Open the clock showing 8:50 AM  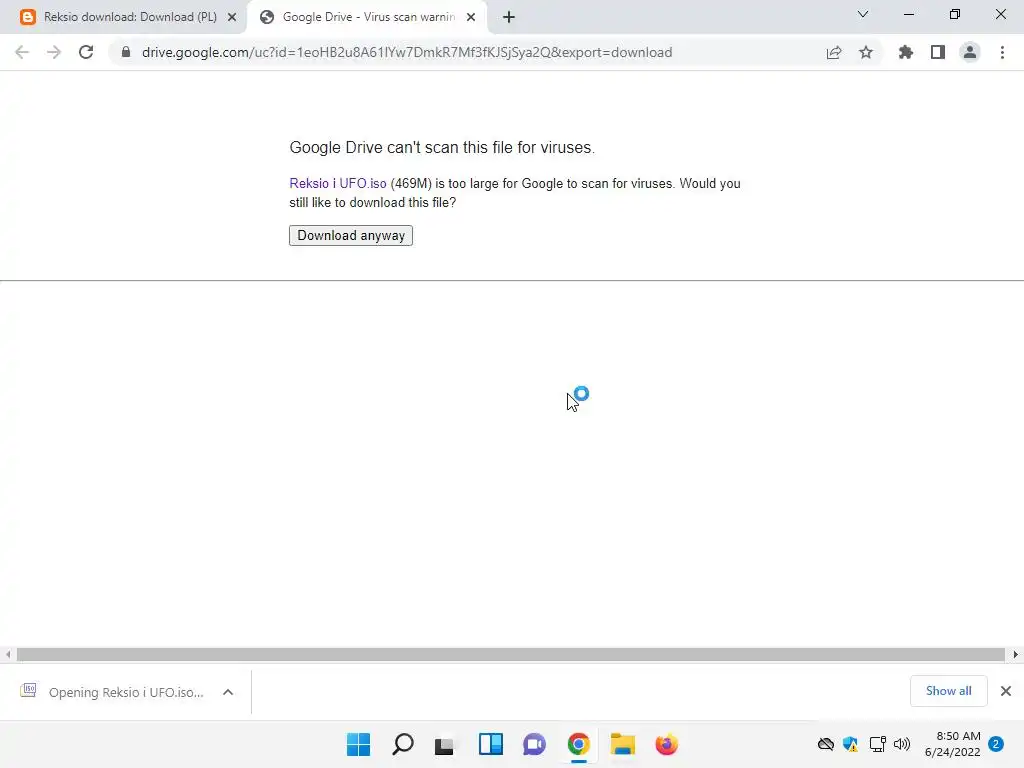pyautogui.click(x=953, y=744)
